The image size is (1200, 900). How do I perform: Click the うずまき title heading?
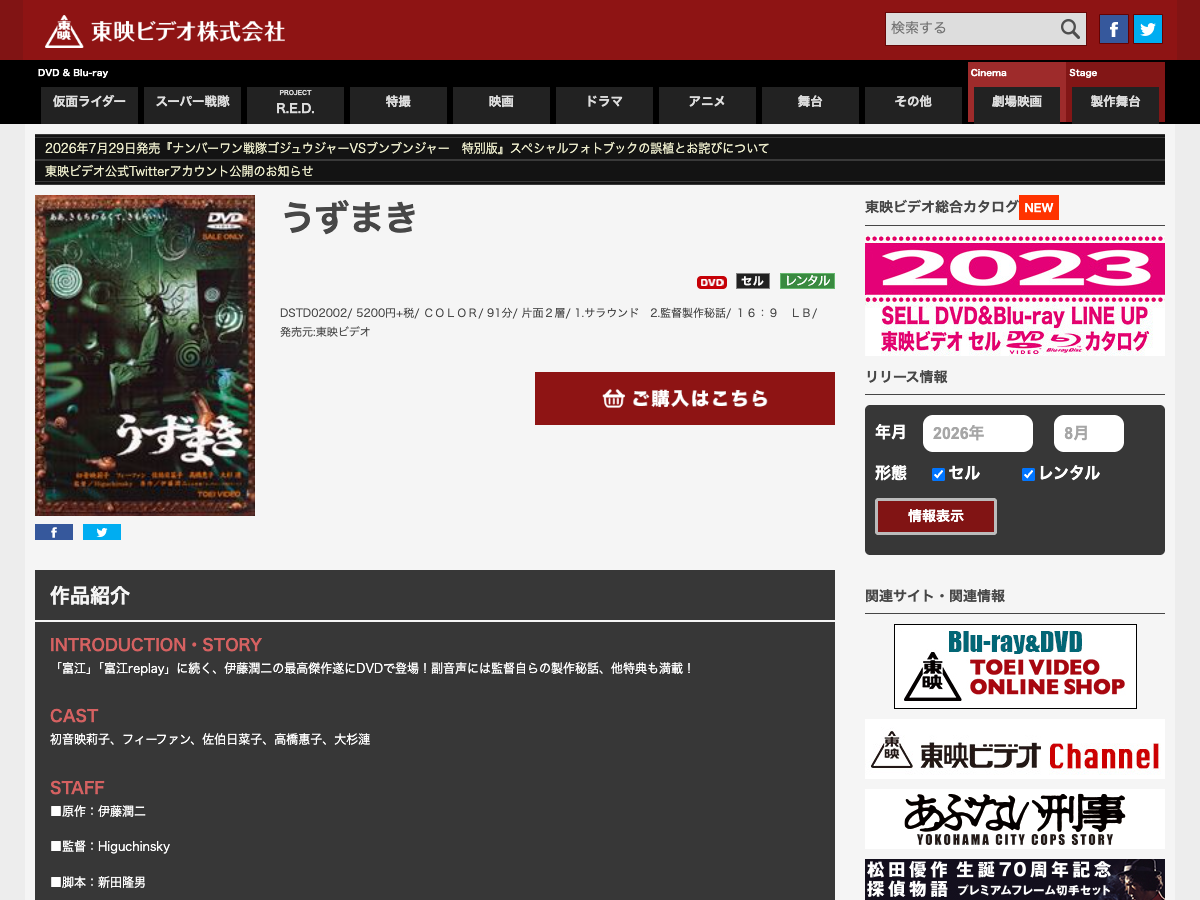[349, 217]
